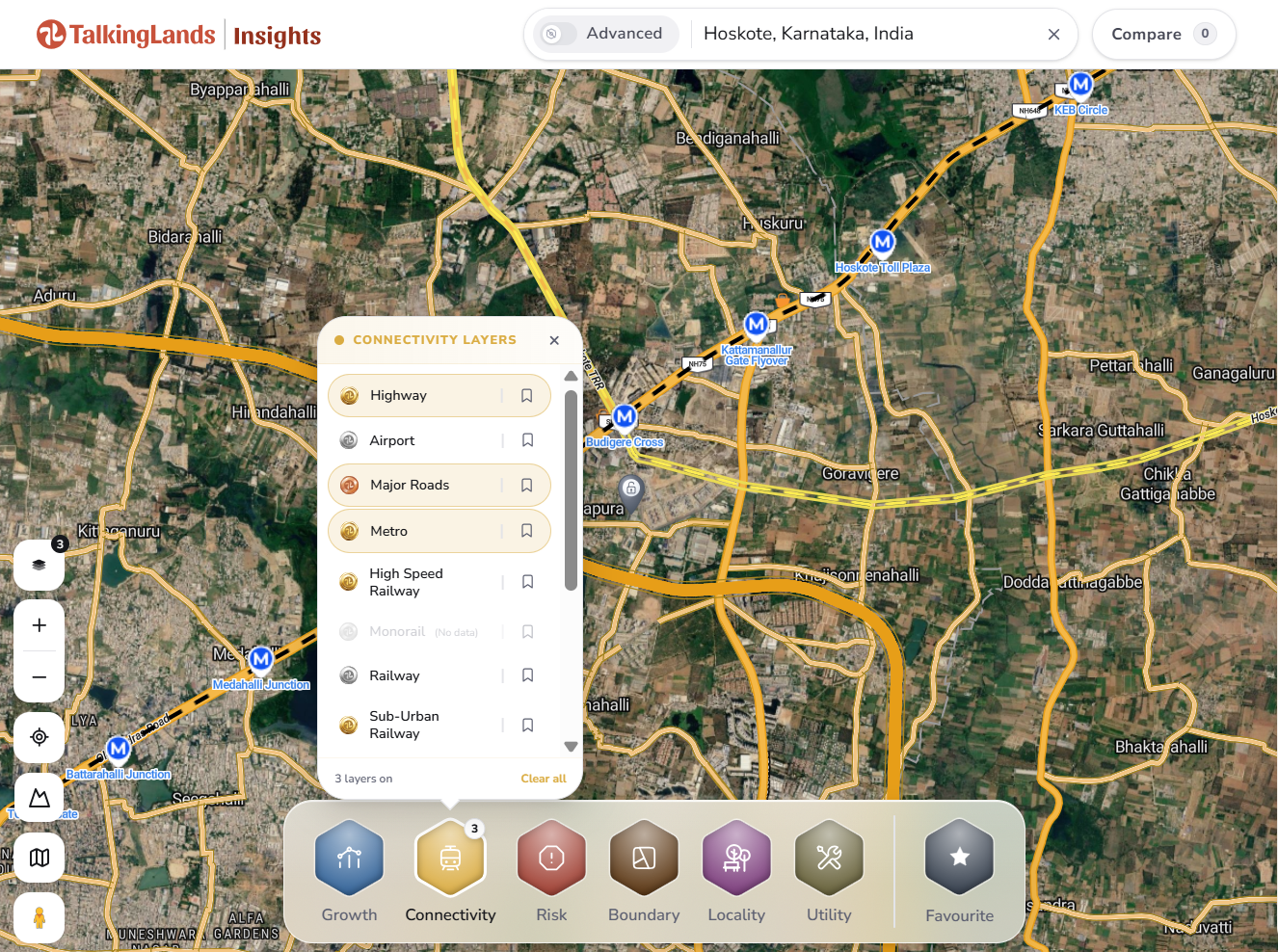This screenshot has width=1278, height=952.
Task: Edit the Hoskote, Karnataka location field
Action: [867, 34]
